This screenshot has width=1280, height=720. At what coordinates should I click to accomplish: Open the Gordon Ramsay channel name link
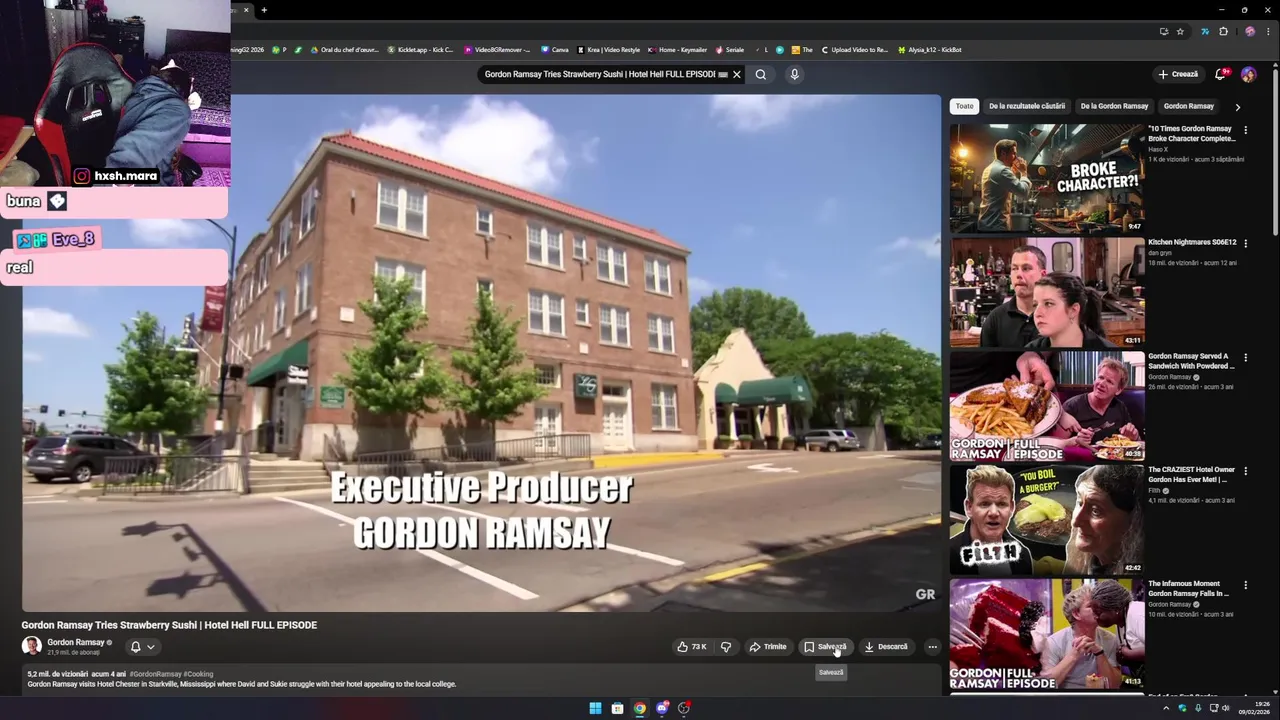coord(76,642)
